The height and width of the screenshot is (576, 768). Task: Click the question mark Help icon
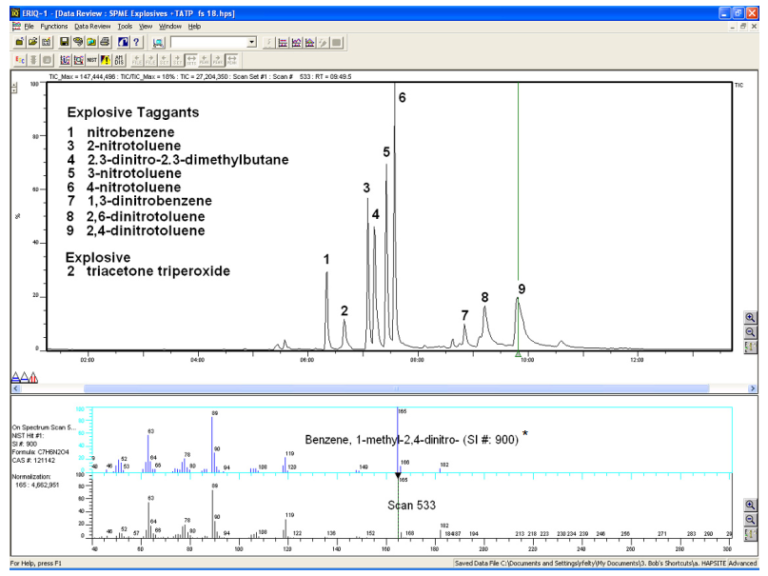pyautogui.click(x=136, y=43)
